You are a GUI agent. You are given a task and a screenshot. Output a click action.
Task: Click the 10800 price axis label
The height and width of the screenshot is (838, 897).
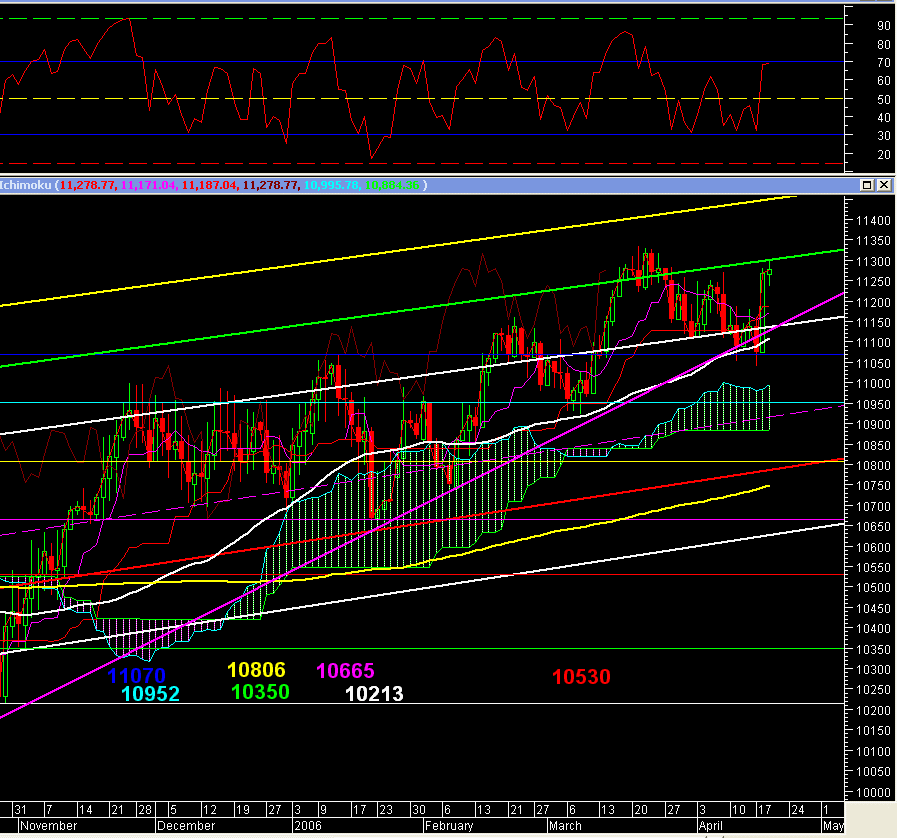(x=874, y=466)
